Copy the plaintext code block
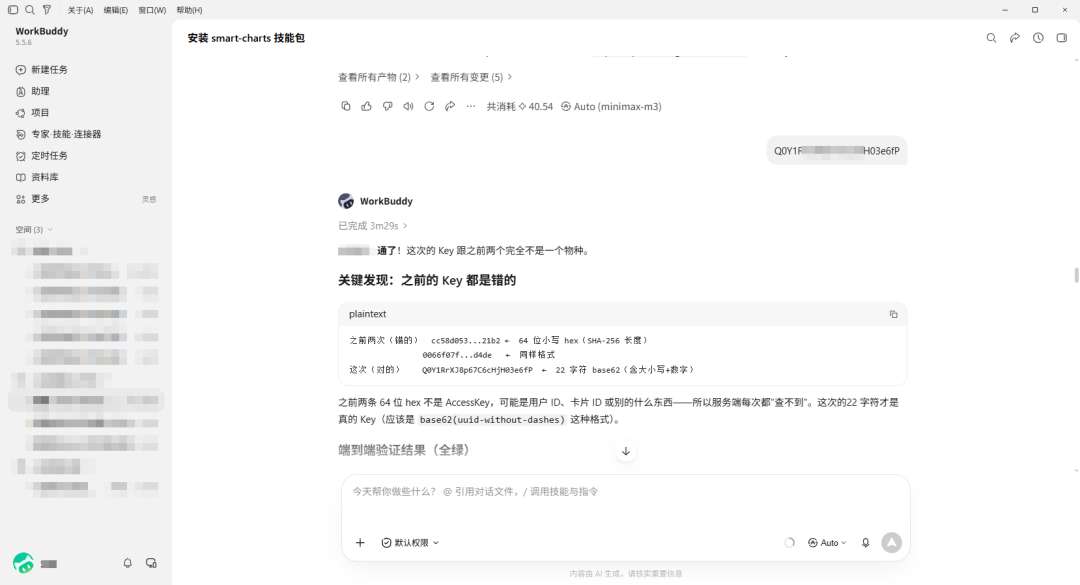The height and width of the screenshot is (585, 1080). [x=893, y=314]
